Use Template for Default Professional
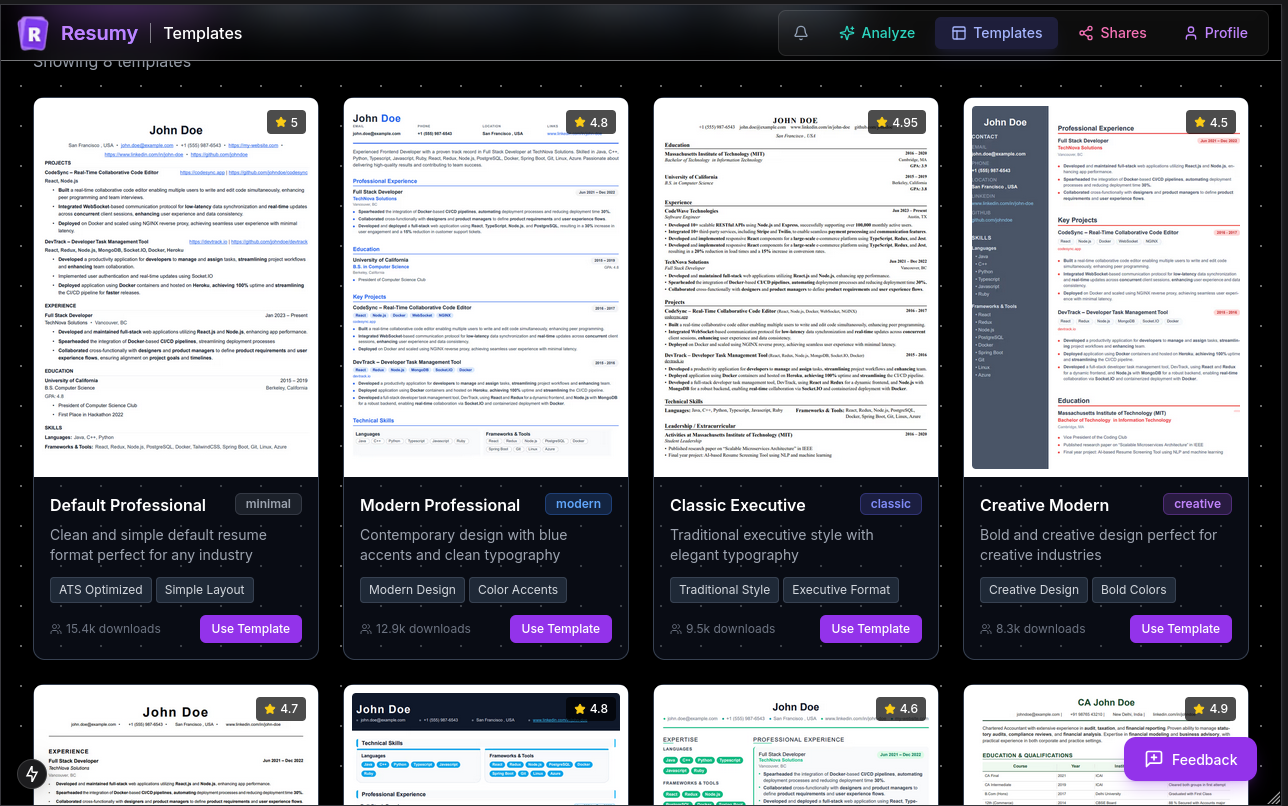This screenshot has width=1288, height=806. (x=250, y=628)
